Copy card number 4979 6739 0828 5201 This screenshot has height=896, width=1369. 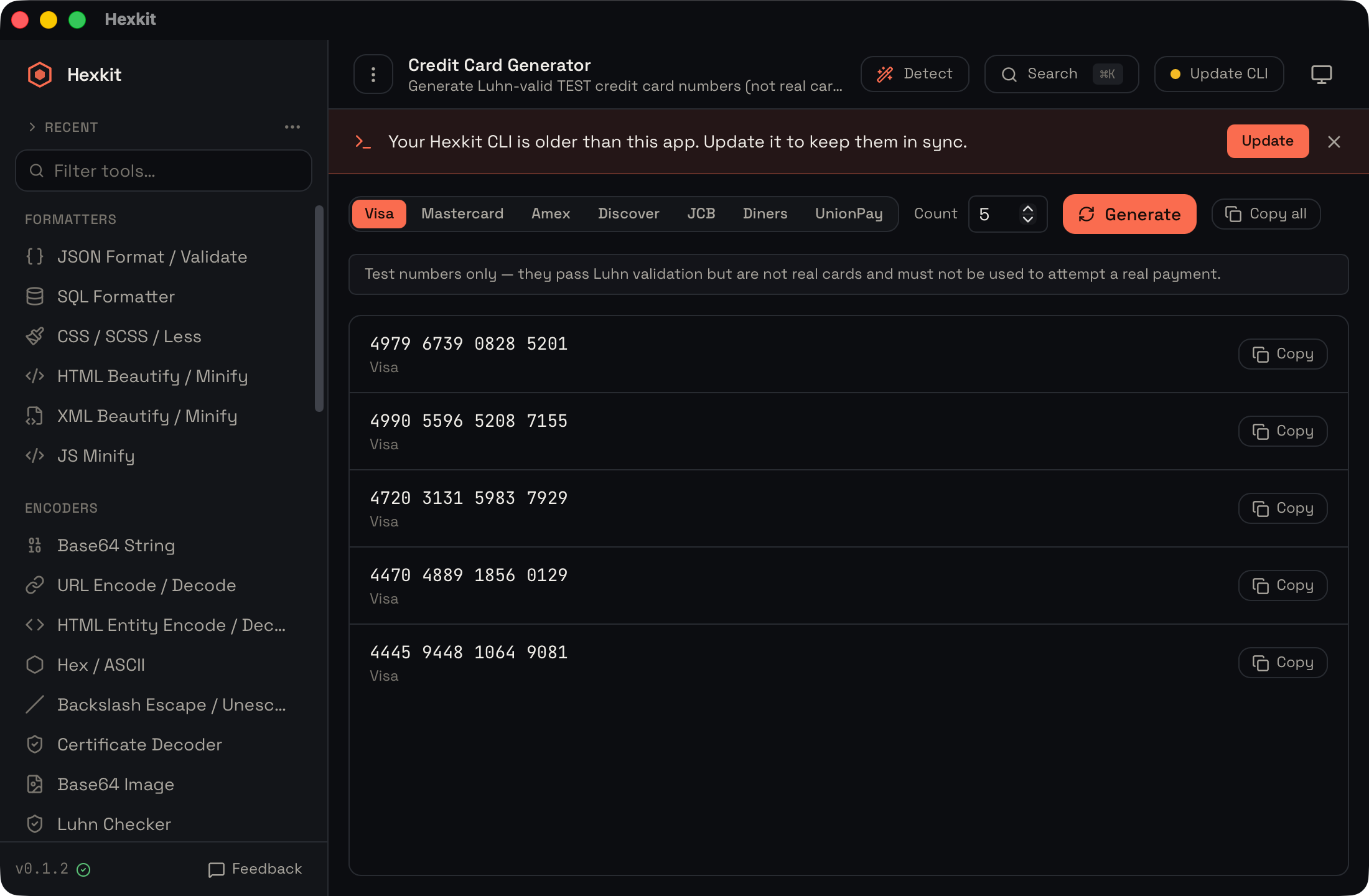(1283, 354)
